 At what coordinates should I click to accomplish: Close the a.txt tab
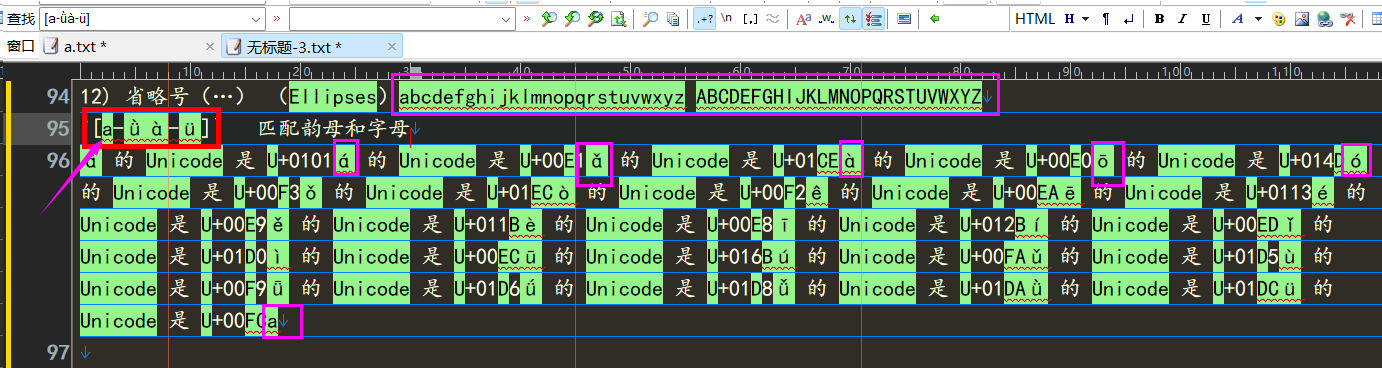click(209, 46)
